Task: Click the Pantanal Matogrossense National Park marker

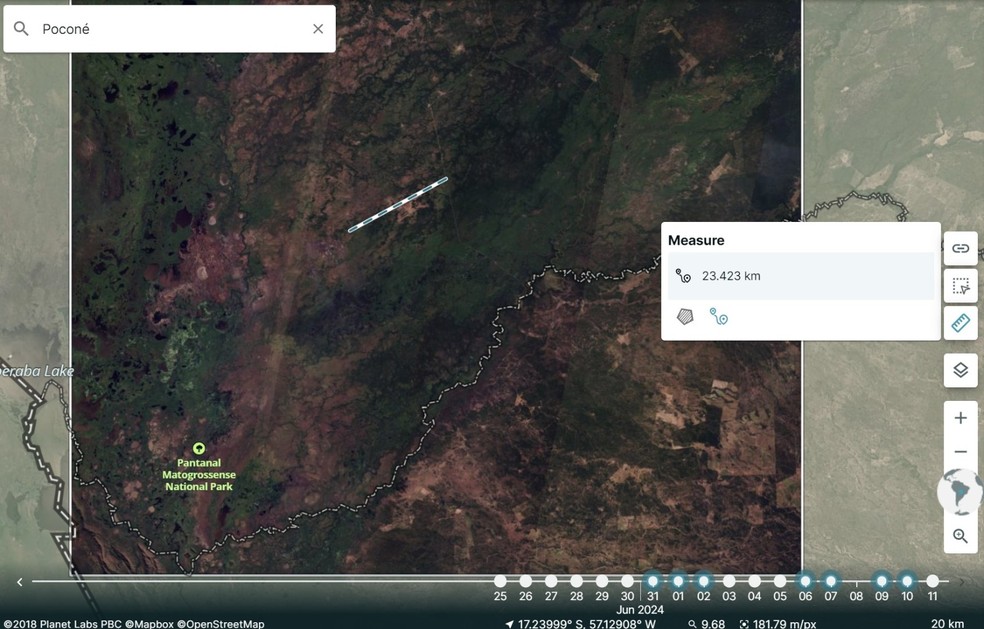Action: tap(198, 449)
